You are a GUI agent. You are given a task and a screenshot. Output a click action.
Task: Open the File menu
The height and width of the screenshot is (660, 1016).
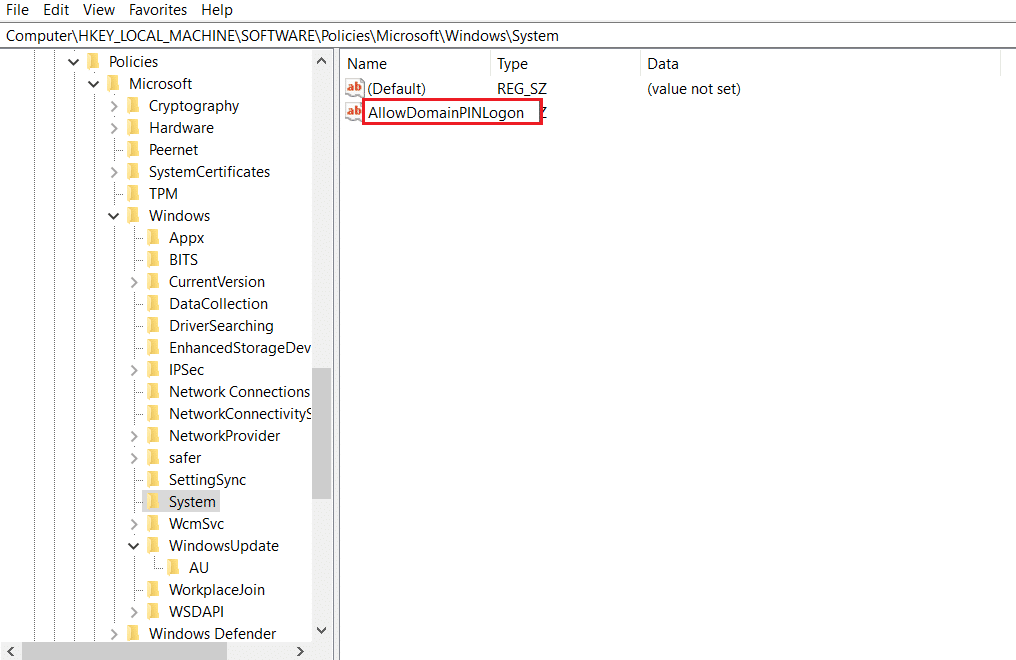[17, 10]
